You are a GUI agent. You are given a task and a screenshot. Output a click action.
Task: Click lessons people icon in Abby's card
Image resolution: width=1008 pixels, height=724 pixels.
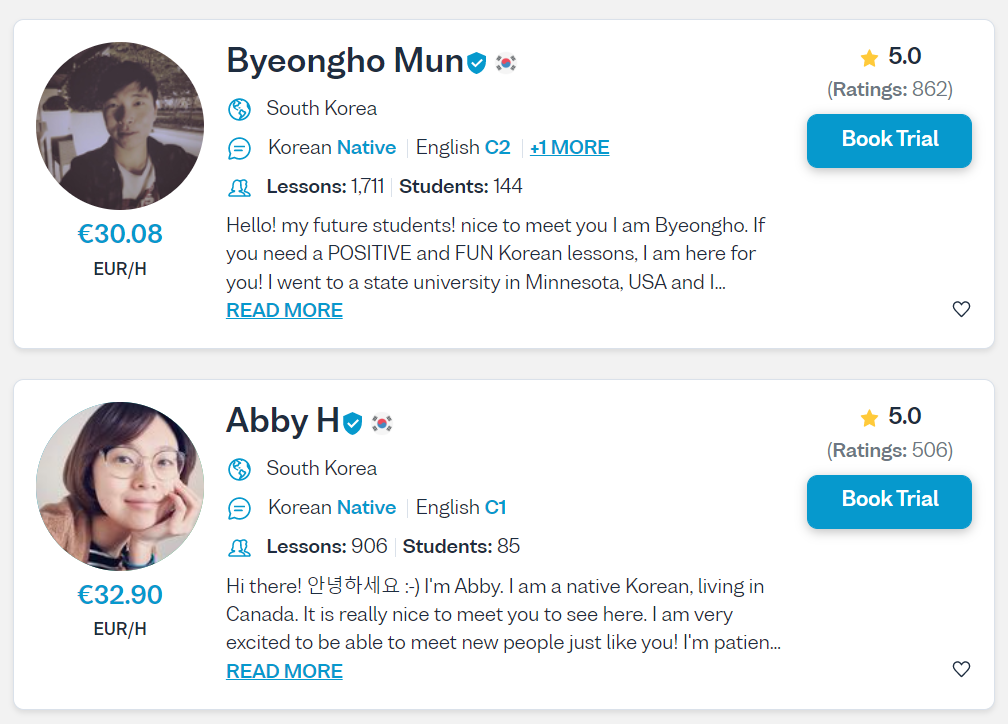[239, 547]
